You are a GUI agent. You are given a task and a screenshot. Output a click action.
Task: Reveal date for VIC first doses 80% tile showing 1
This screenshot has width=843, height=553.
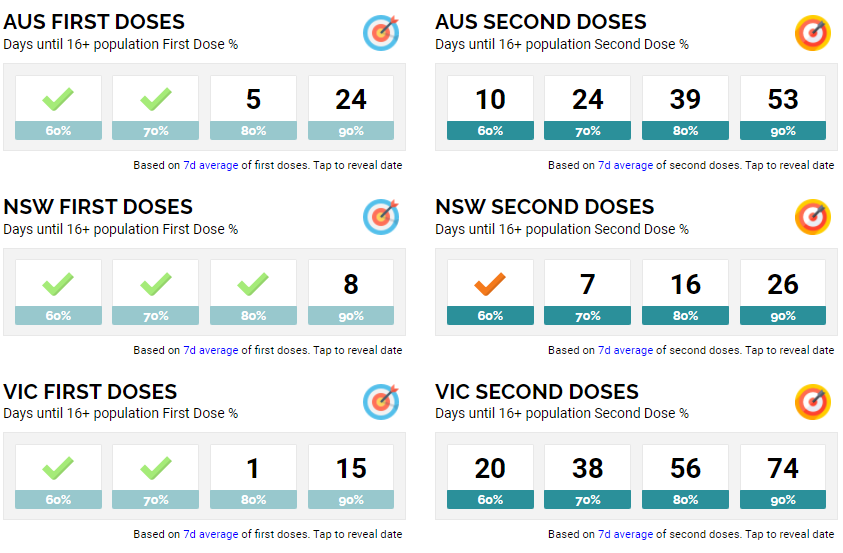tap(253, 477)
